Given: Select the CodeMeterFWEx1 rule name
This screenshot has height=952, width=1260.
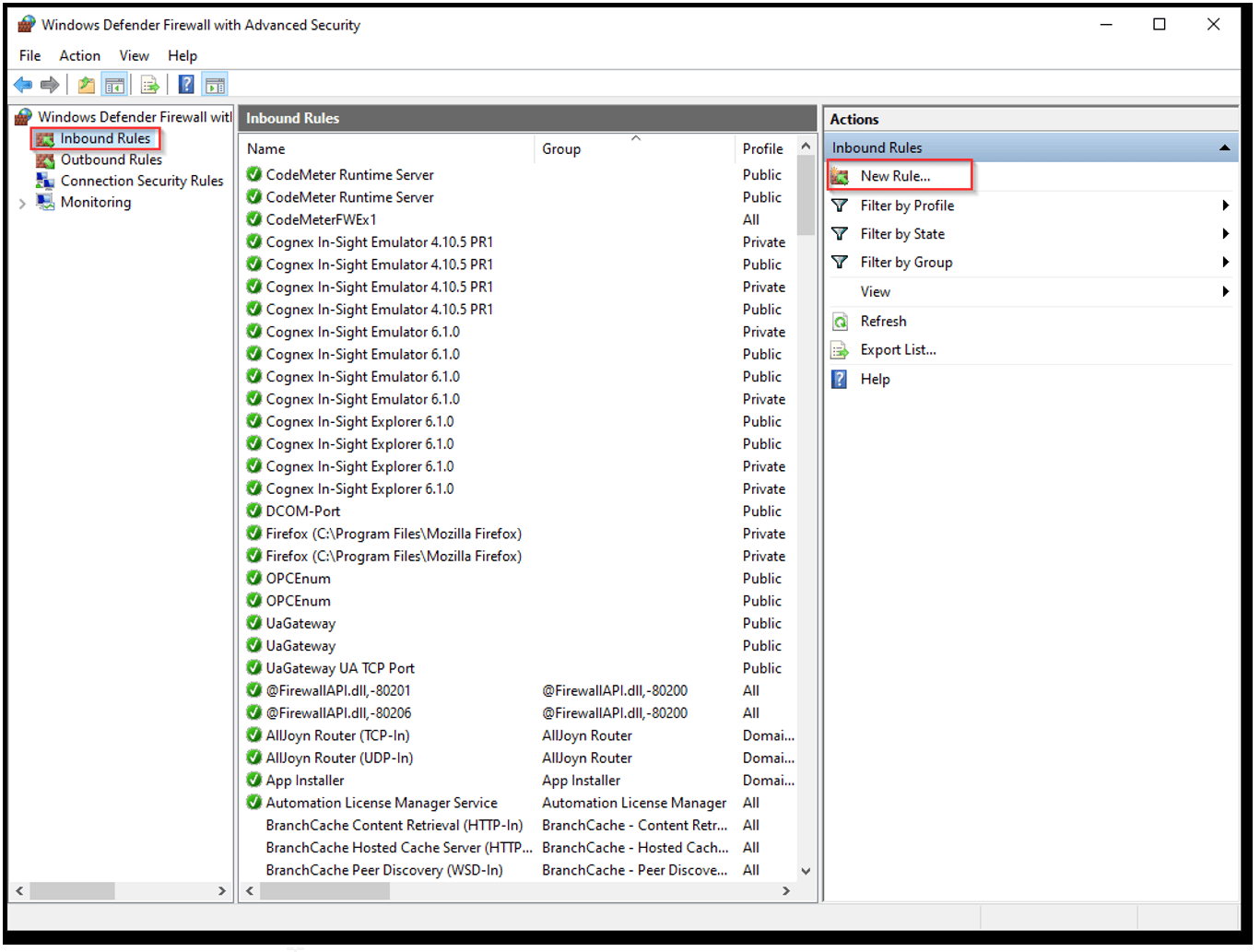Looking at the screenshot, I should tap(321, 219).
